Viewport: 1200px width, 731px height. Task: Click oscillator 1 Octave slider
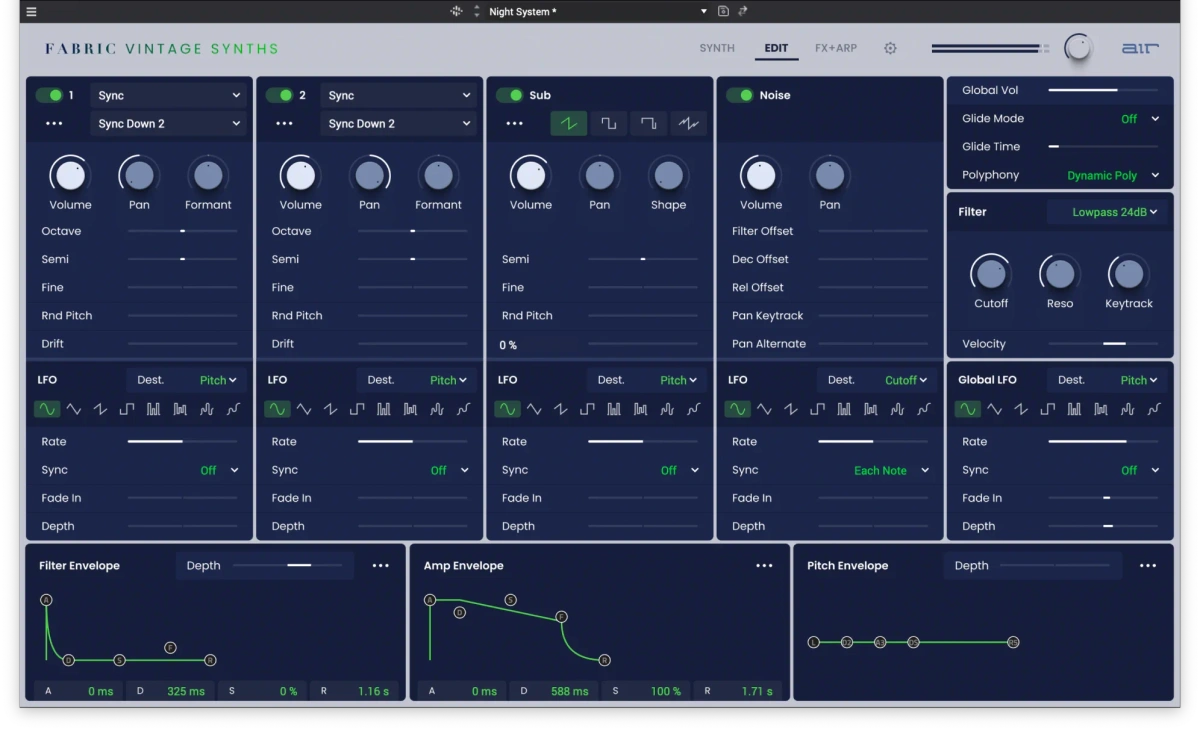[183, 231]
